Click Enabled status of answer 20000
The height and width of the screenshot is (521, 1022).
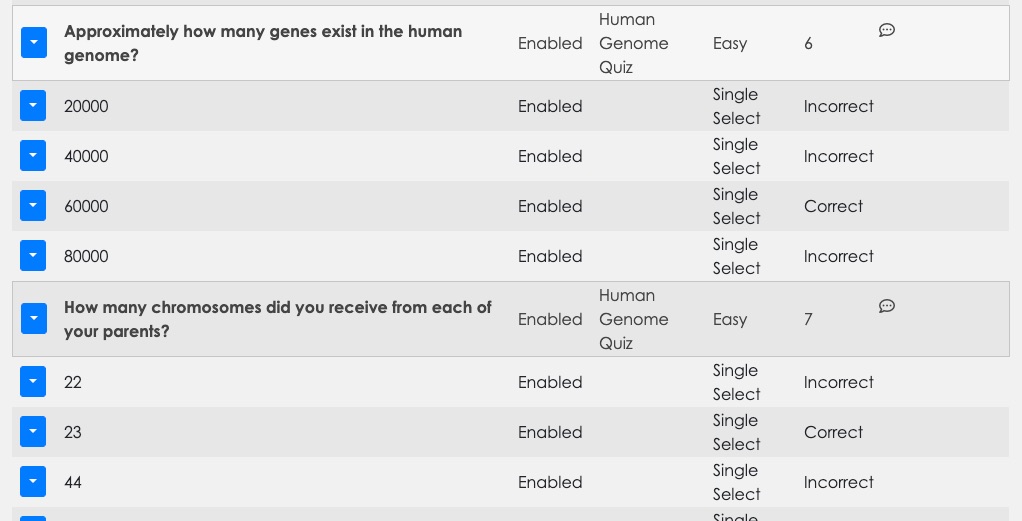tap(550, 106)
